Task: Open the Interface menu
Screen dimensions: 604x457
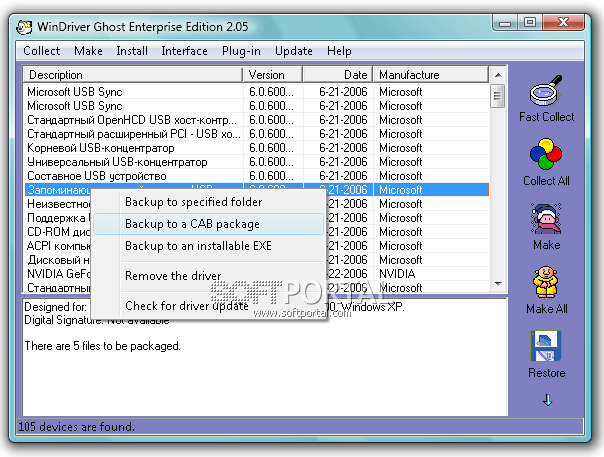Action: click(x=184, y=51)
